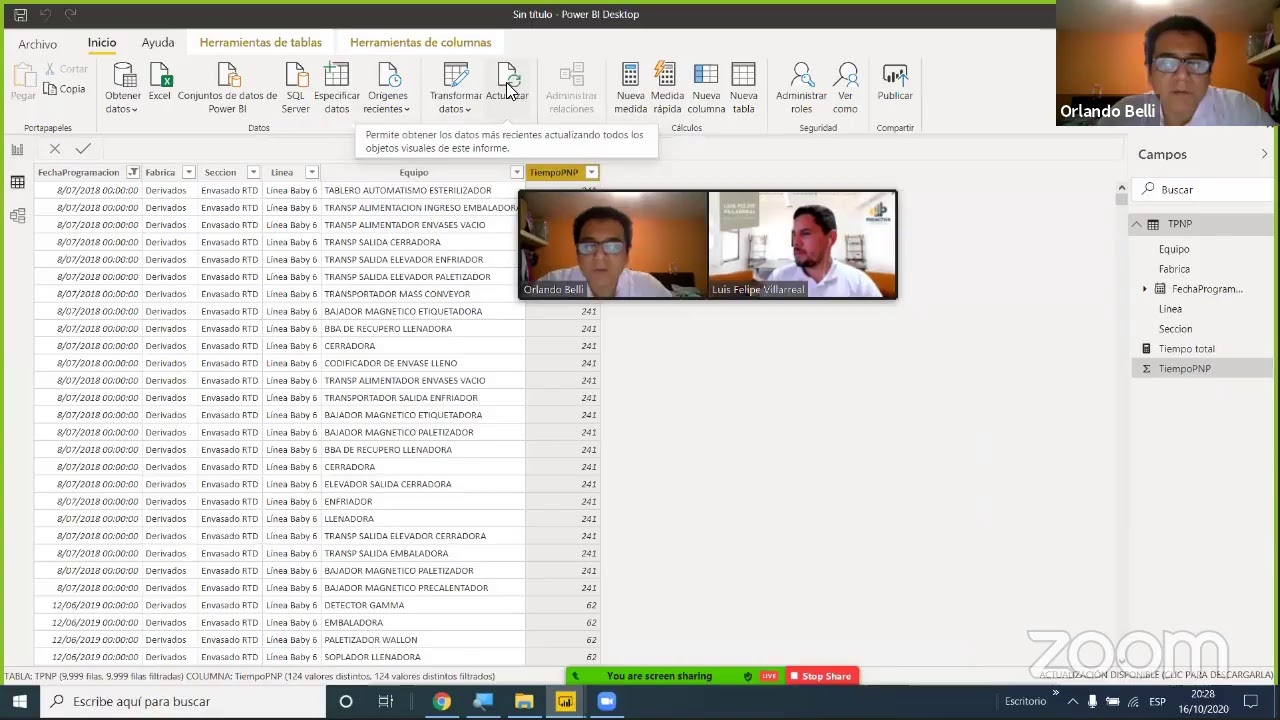Viewport: 1280px width, 720px height.
Task: Open the Archivo menu
Action: [x=37, y=44]
